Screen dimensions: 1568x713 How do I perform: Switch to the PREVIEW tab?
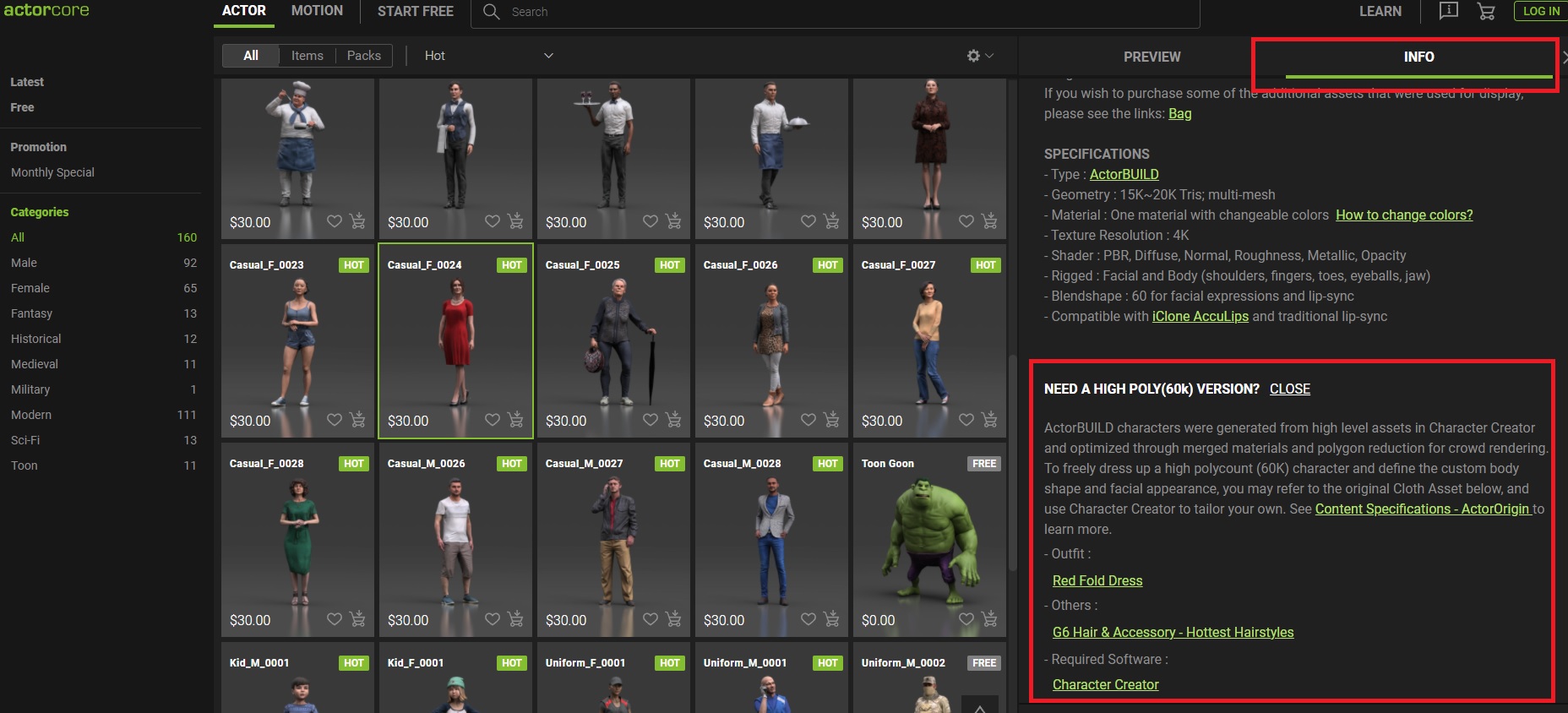[1151, 57]
